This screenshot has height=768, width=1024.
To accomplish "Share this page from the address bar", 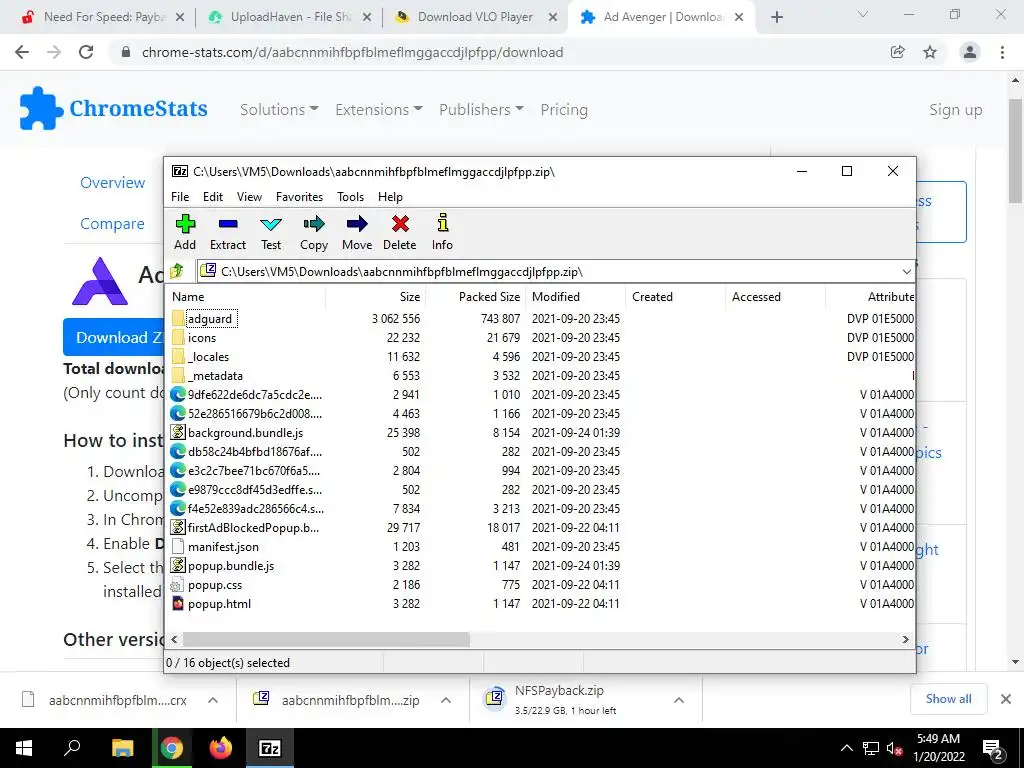I will (898, 52).
